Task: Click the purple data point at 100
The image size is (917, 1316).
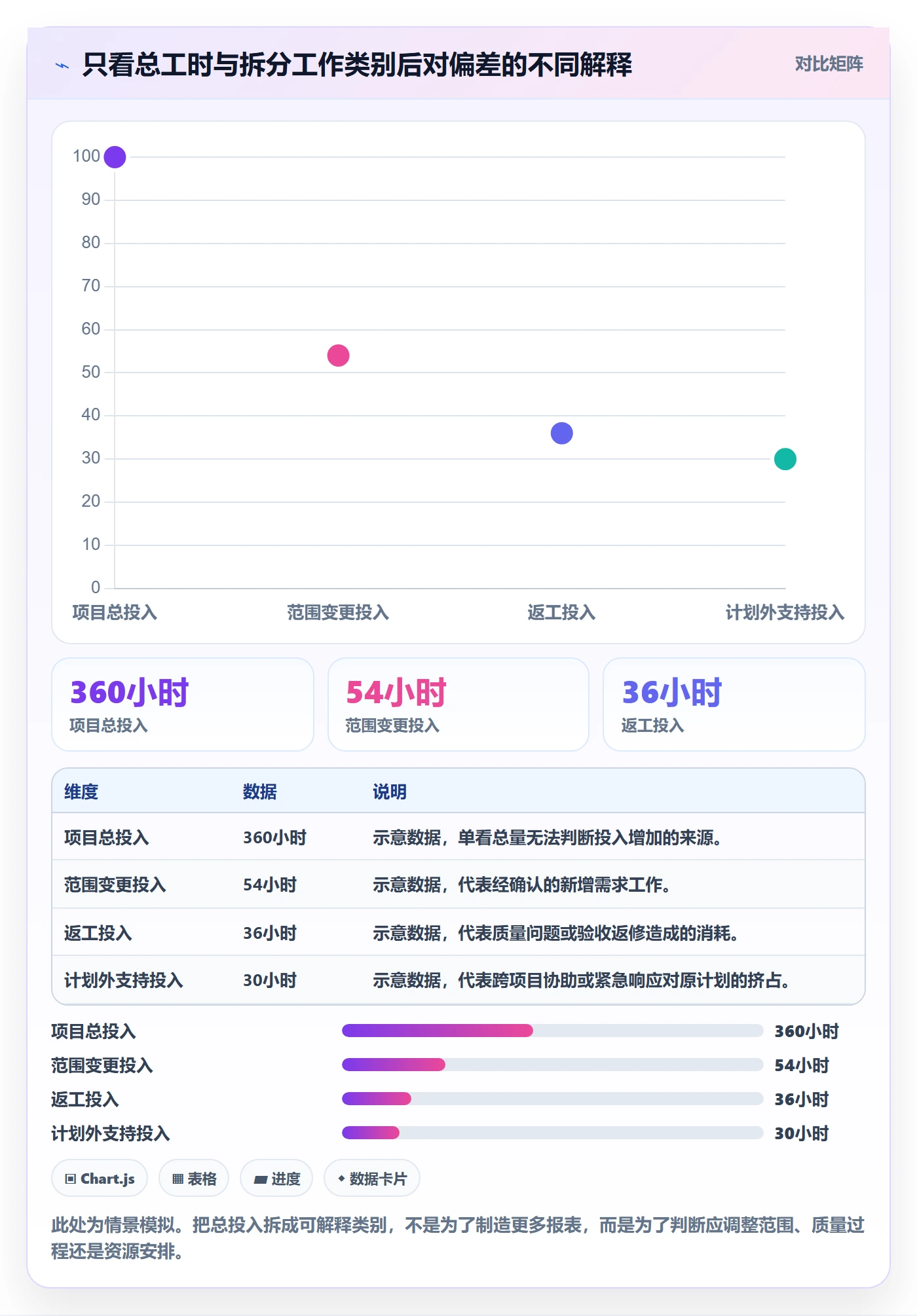Action: (x=115, y=157)
